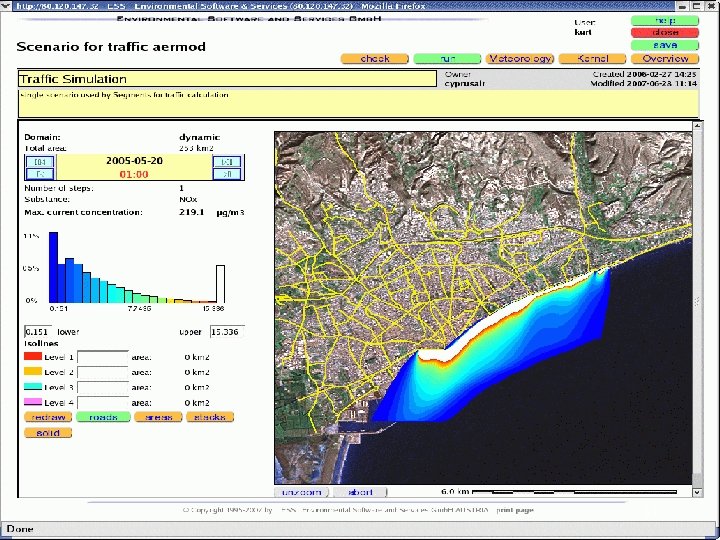Screen dimensions: 720x540
Task: Click the red 01:00 time text
Action: tap(134, 174)
